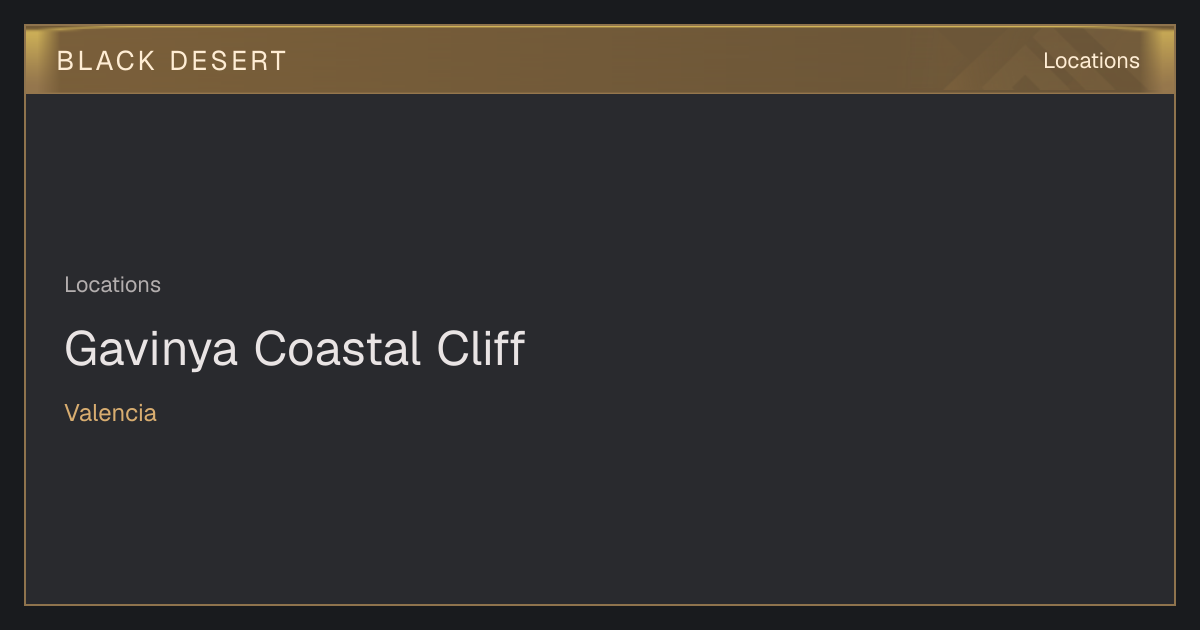The width and height of the screenshot is (1200, 630).
Task: Click the word Gavinya in the page title
Action: pyautogui.click(x=151, y=350)
